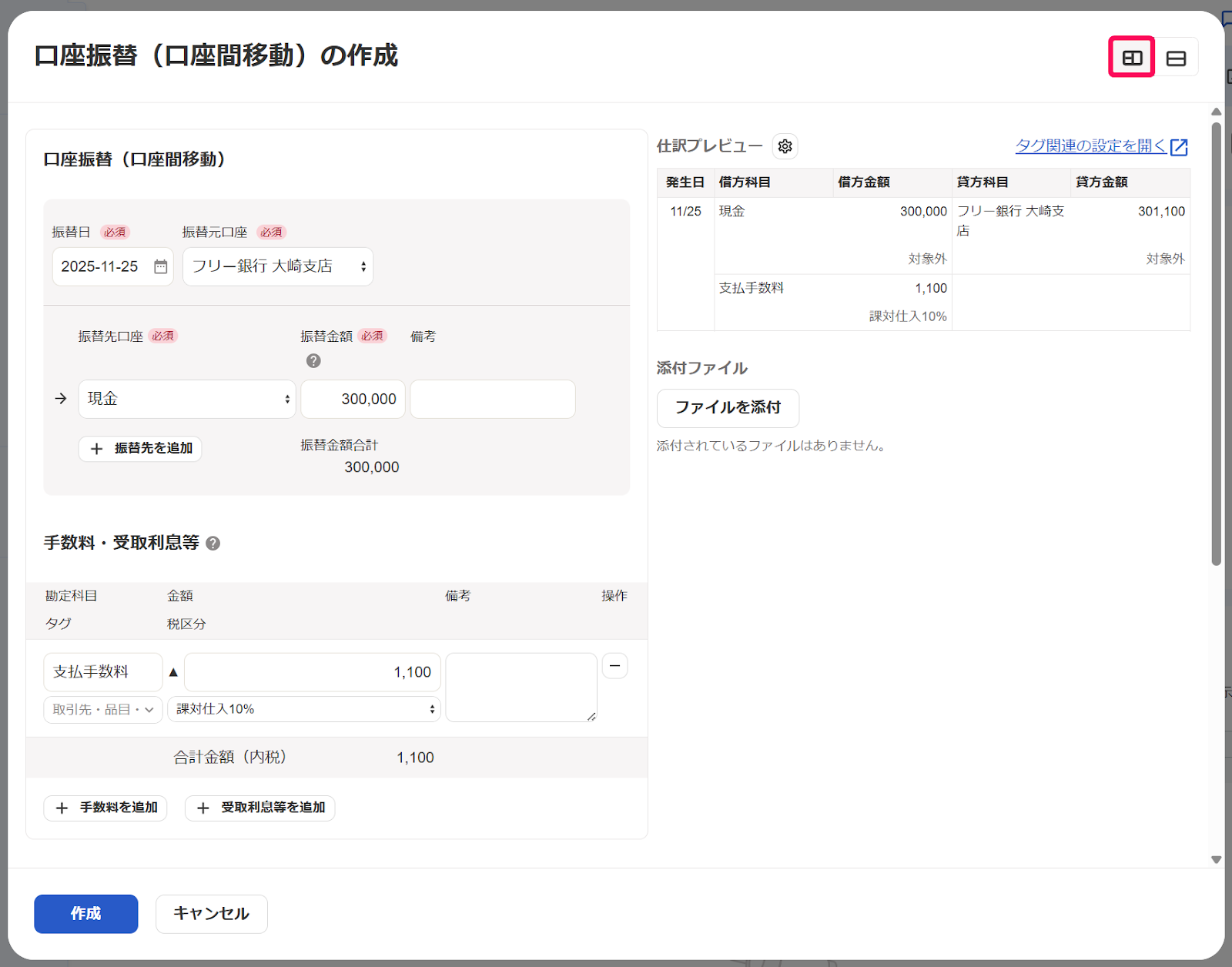The height and width of the screenshot is (967, 1232).
Task: Click help icon under 振替金額
Action: pyautogui.click(x=313, y=360)
